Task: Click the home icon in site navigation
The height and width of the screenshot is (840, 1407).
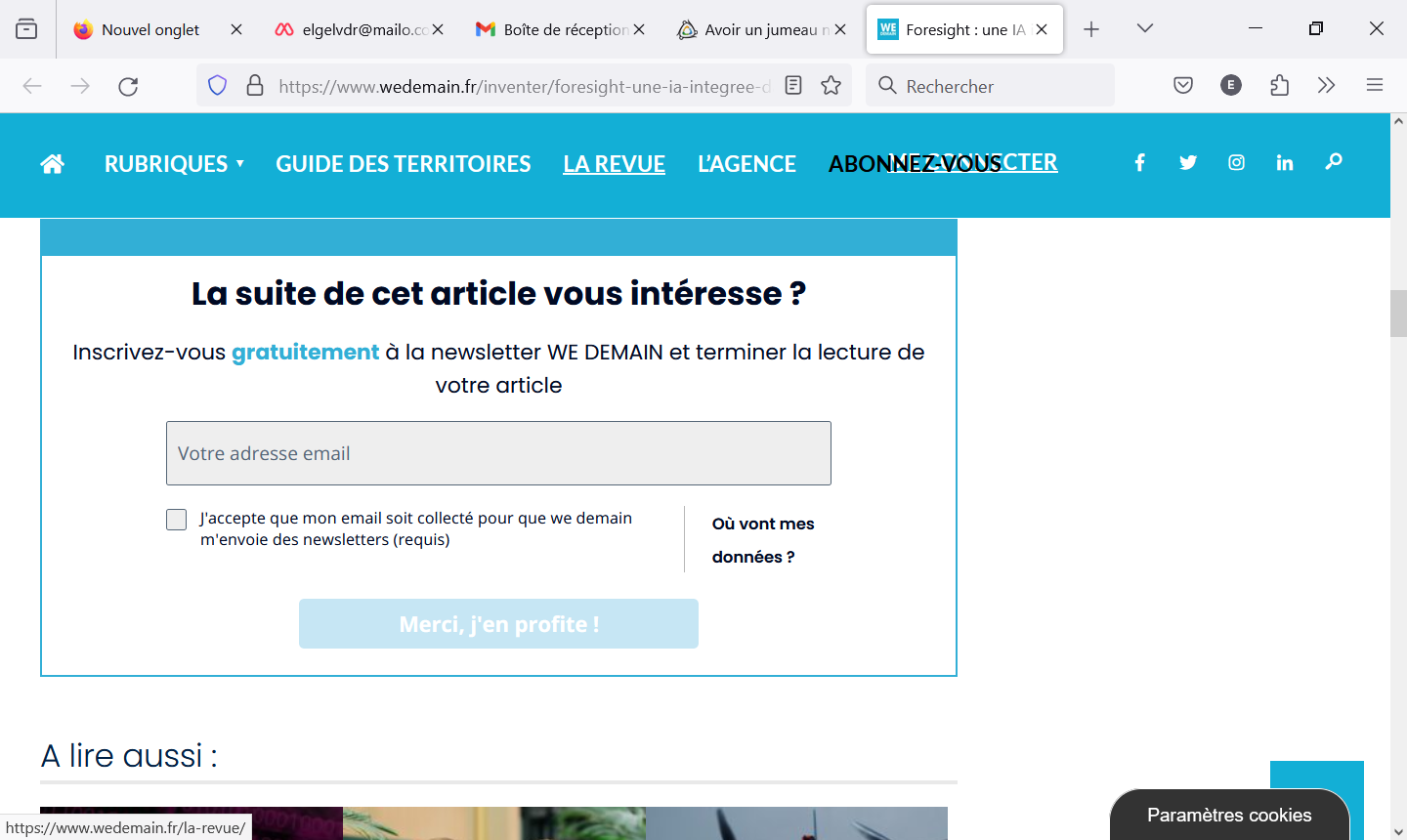Action: (x=53, y=164)
